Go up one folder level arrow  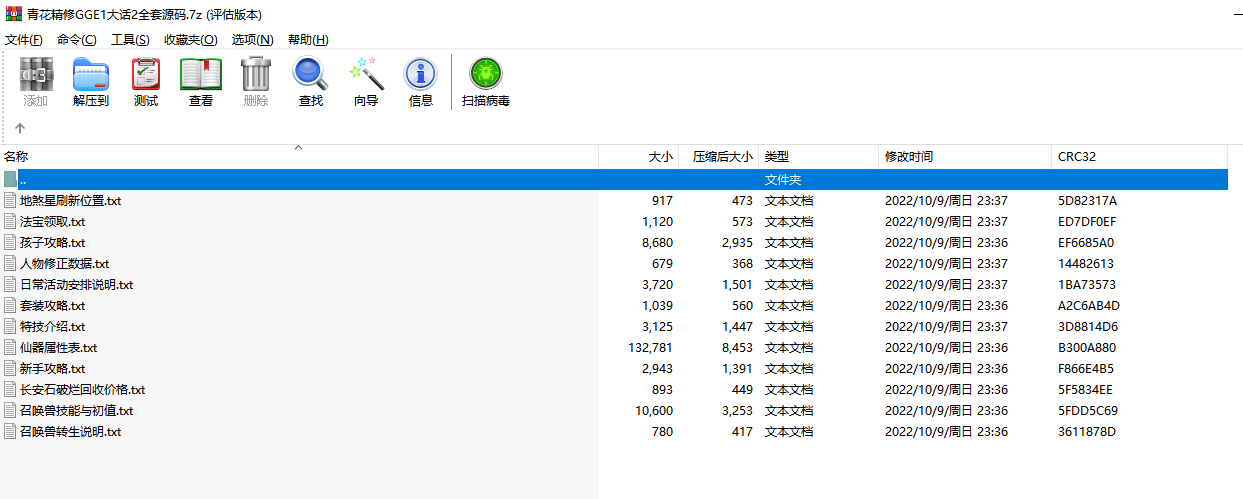[20, 129]
